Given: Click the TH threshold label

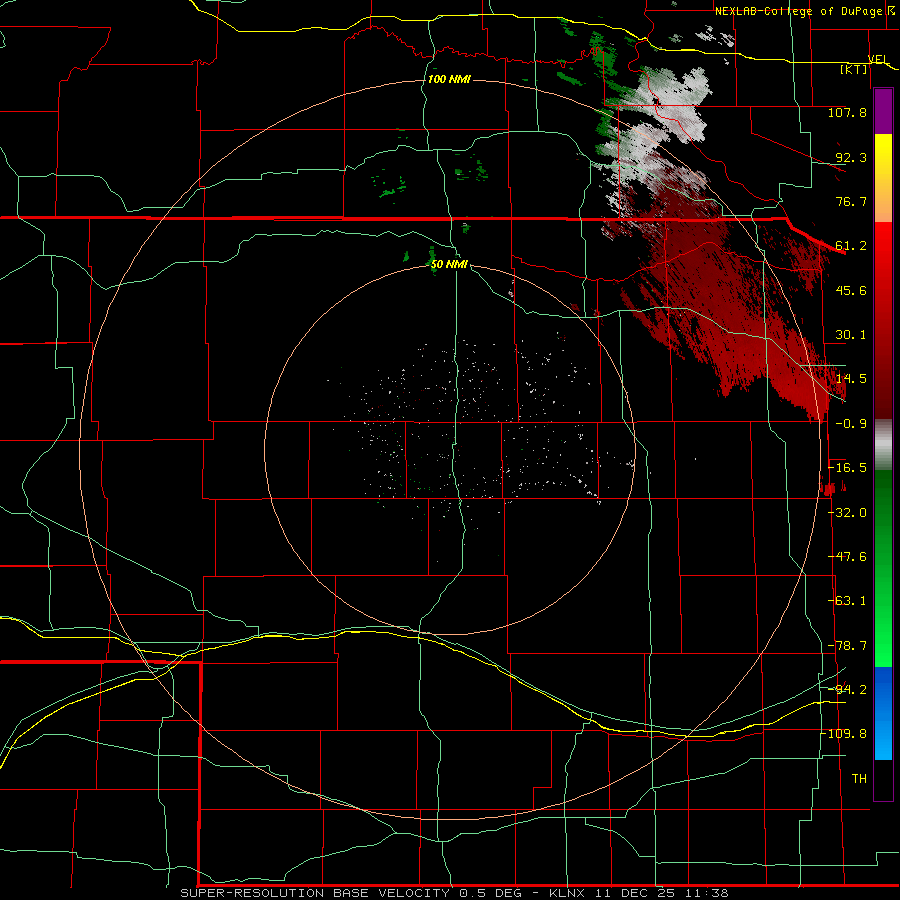Looking at the screenshot, I should (x=859, y=779).
